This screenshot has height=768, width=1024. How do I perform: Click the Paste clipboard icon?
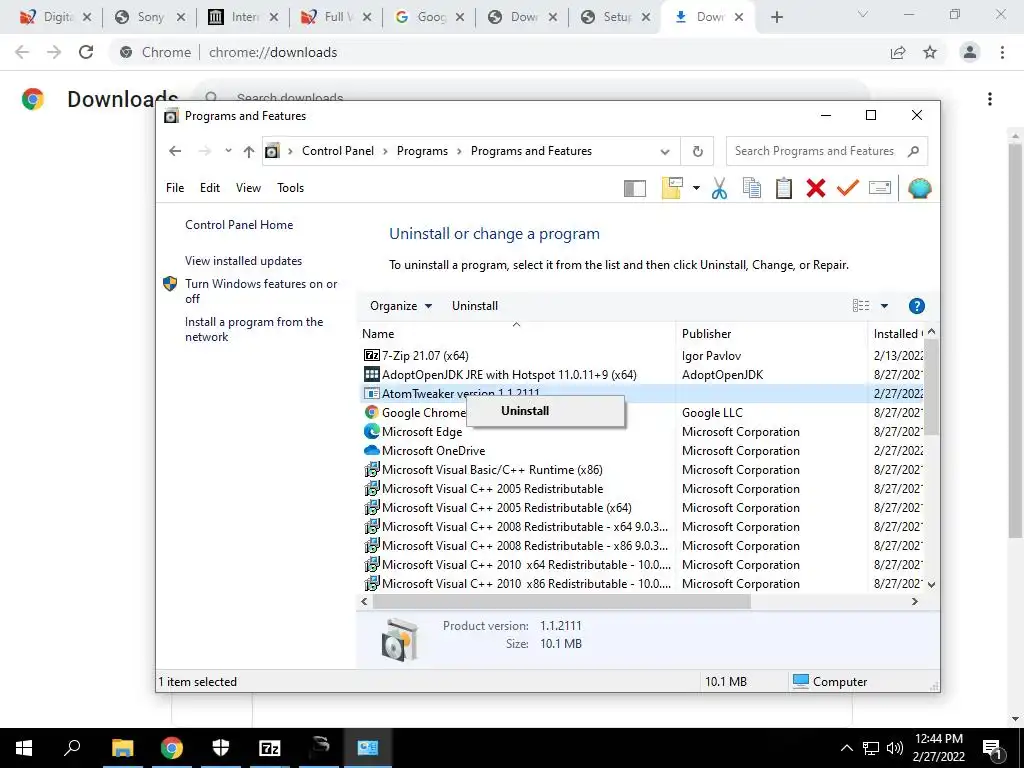784,188
